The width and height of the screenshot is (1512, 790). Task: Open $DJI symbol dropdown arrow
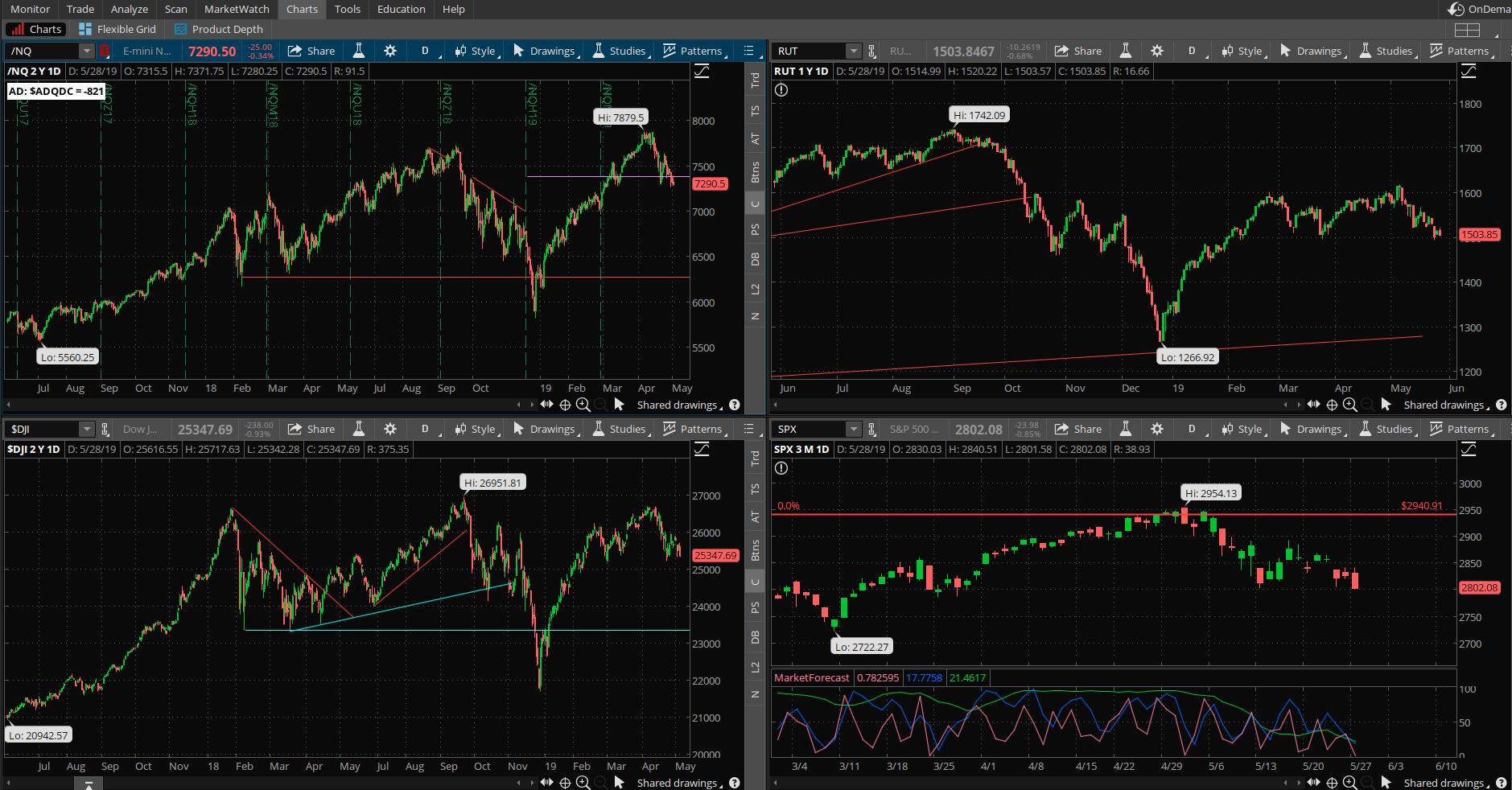[x=86, y=429]
